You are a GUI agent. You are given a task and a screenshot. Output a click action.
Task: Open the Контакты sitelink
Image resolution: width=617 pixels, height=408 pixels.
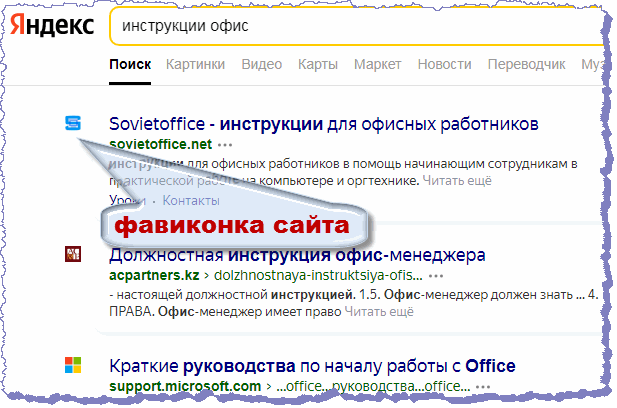pos(191,201)
